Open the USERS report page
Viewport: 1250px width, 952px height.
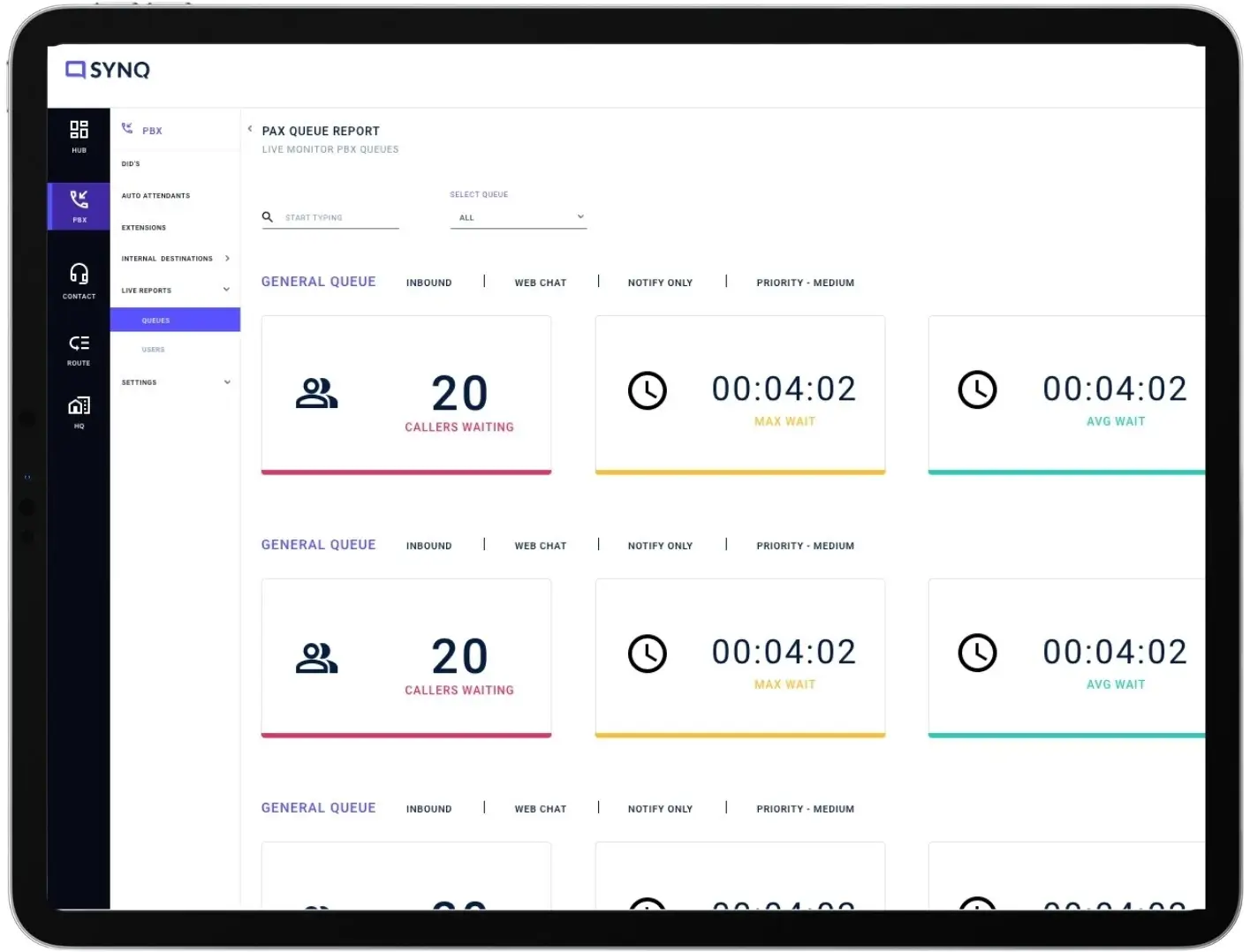tap(153, 349)
